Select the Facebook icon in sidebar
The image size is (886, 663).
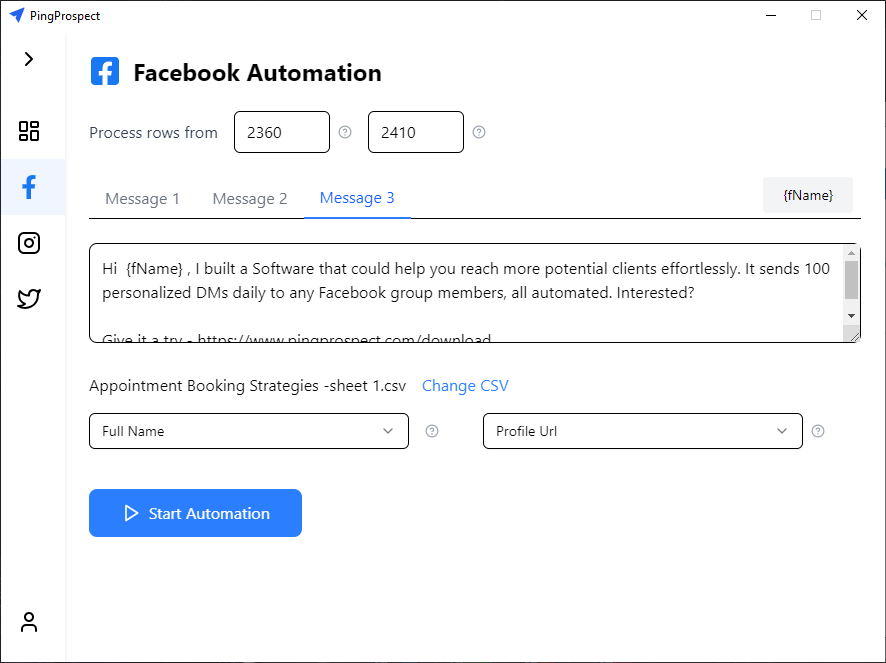coord(29,187)
